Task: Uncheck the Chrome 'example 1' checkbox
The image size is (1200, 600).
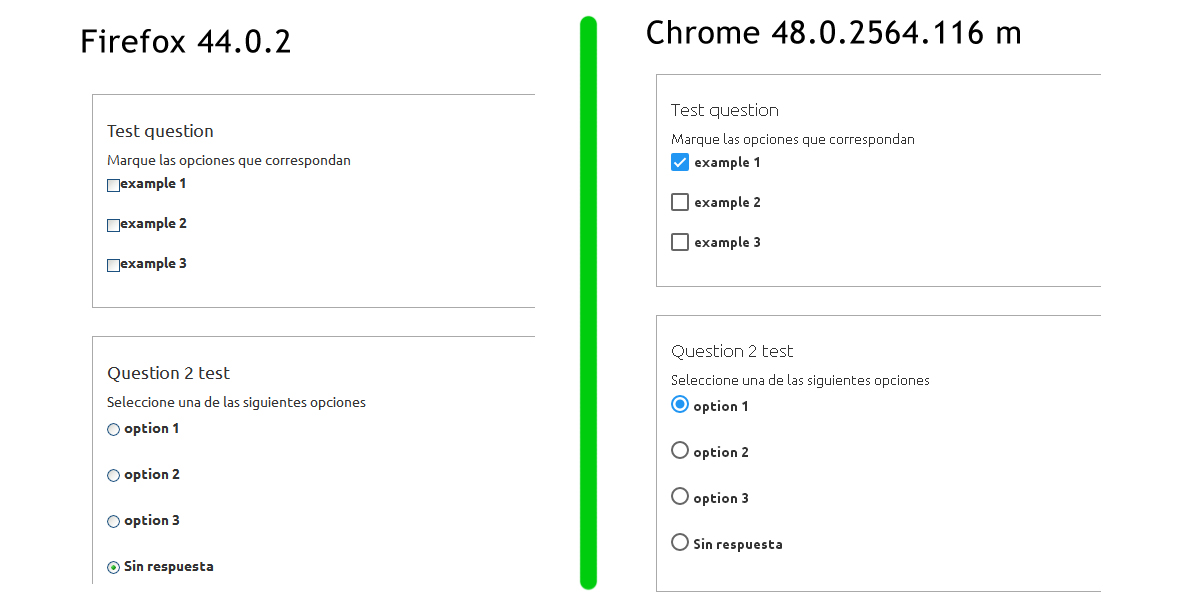Action: point(680,162)
